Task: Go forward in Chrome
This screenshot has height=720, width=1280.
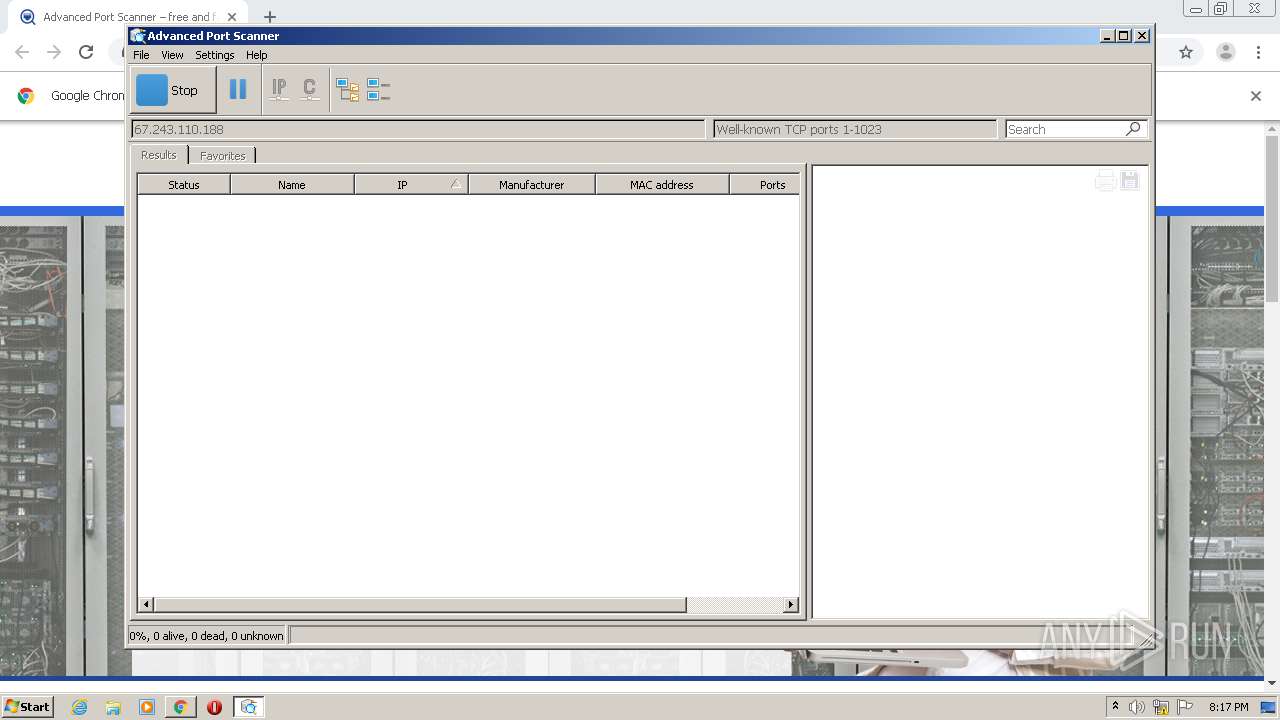Action: (x=54, y=52)
